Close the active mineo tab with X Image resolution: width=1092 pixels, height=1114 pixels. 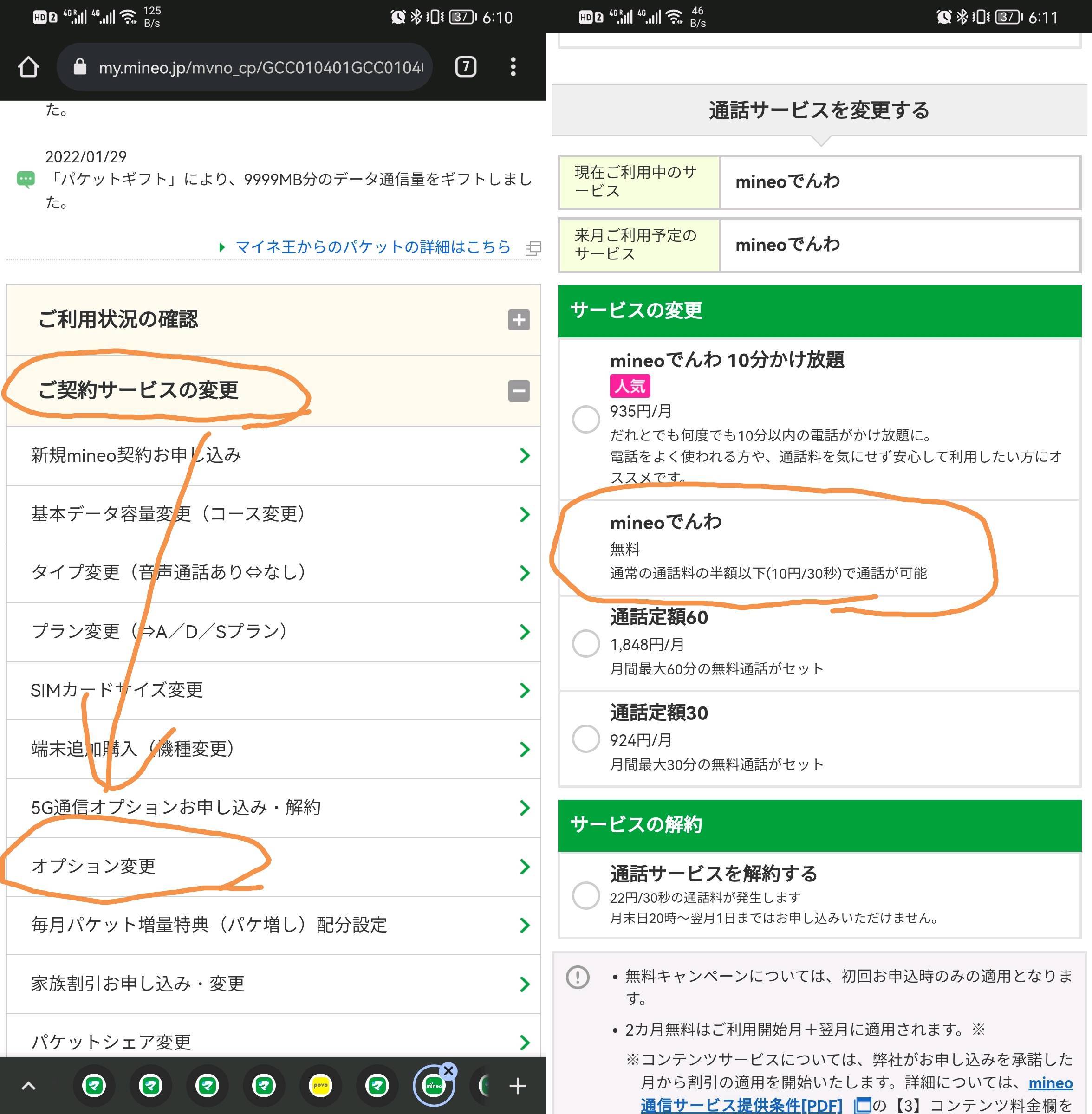(448, 1070)
